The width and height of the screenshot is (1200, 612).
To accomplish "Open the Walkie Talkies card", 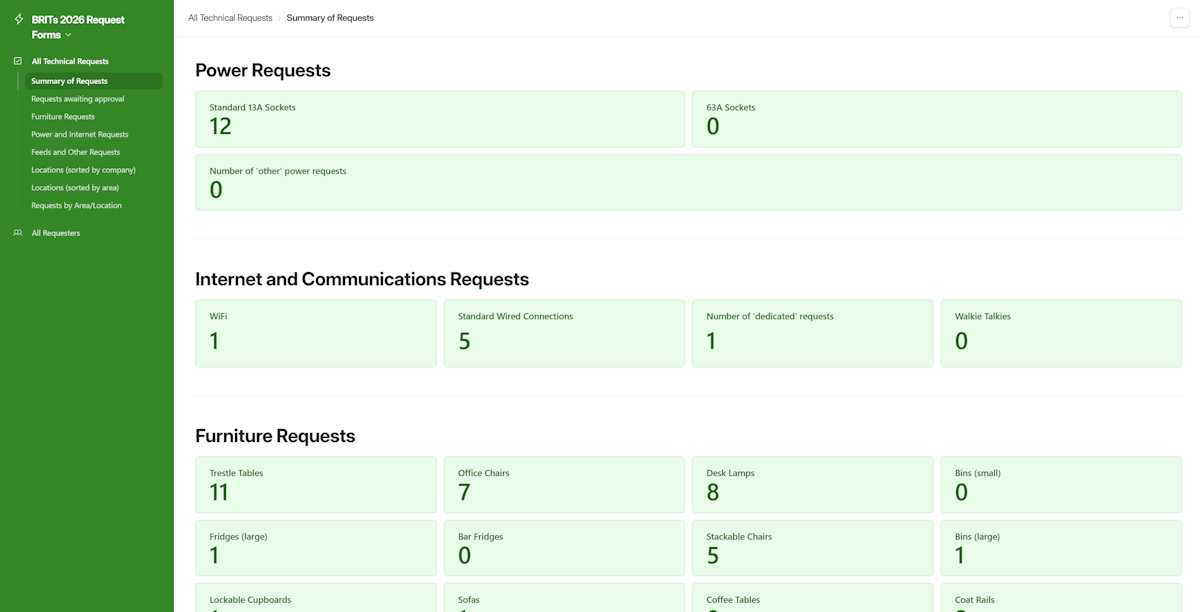I will (1060, 333).
